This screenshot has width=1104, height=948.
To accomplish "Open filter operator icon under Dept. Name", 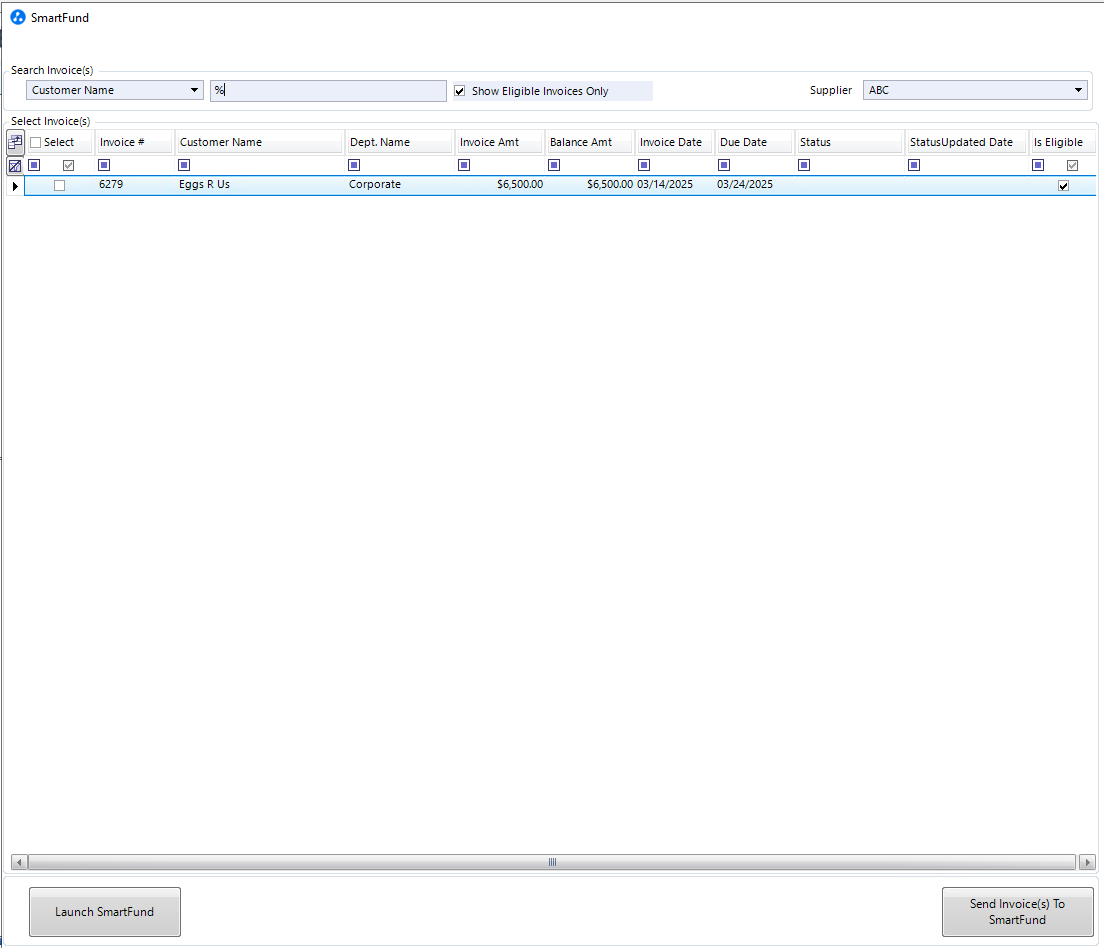I will 354,165.
